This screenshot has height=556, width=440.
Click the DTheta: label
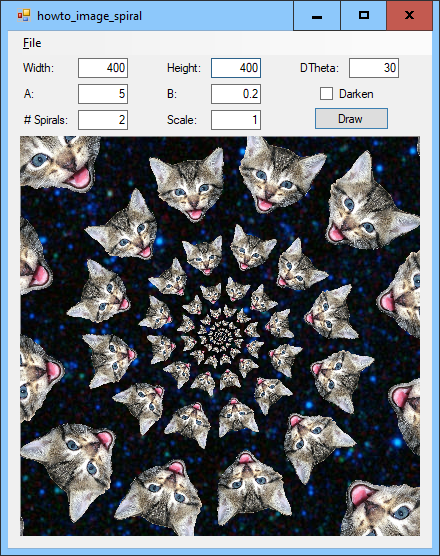pos(319,68)
